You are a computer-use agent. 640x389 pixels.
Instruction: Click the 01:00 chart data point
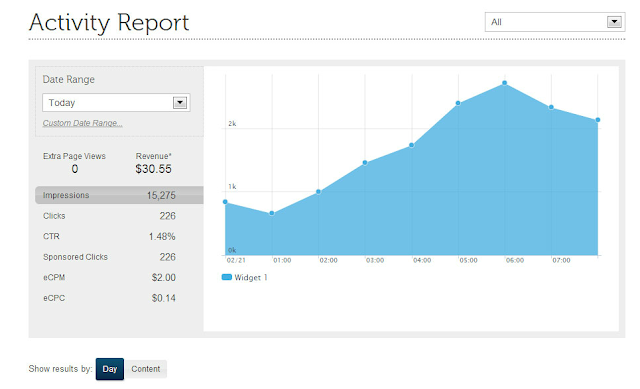point(272,213)
